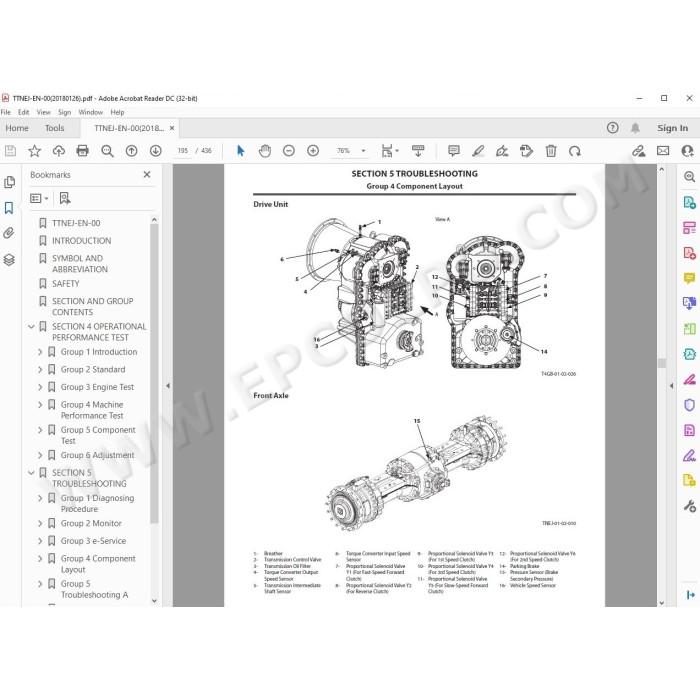Bookmark file with star icon
Image resolution: width=700 pixels, height=700 pixels.
(x=34, y=151)
